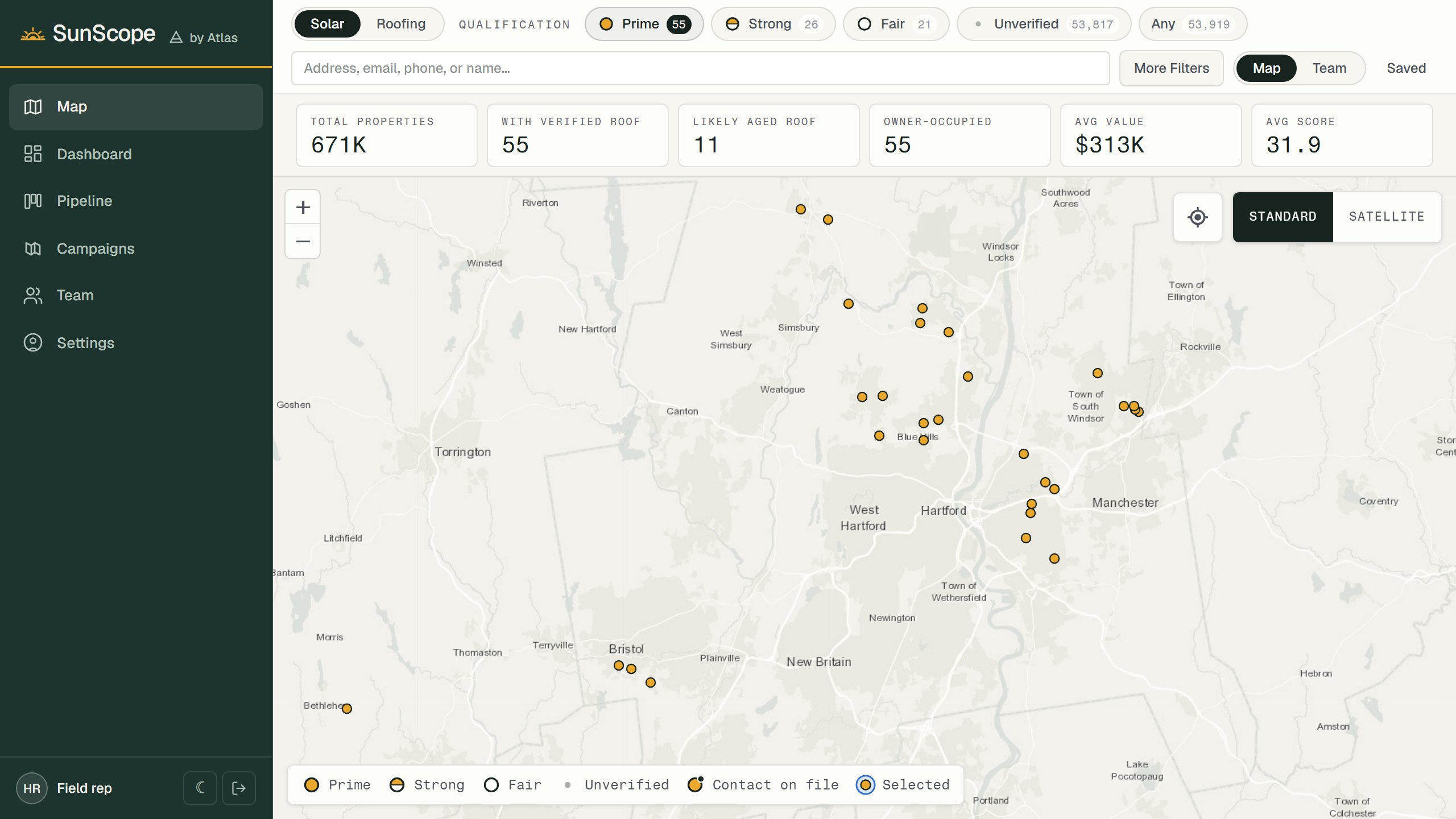Click the Torrington map label
This screenshot has width=1456, height=819.
click(x=463, y=452)
